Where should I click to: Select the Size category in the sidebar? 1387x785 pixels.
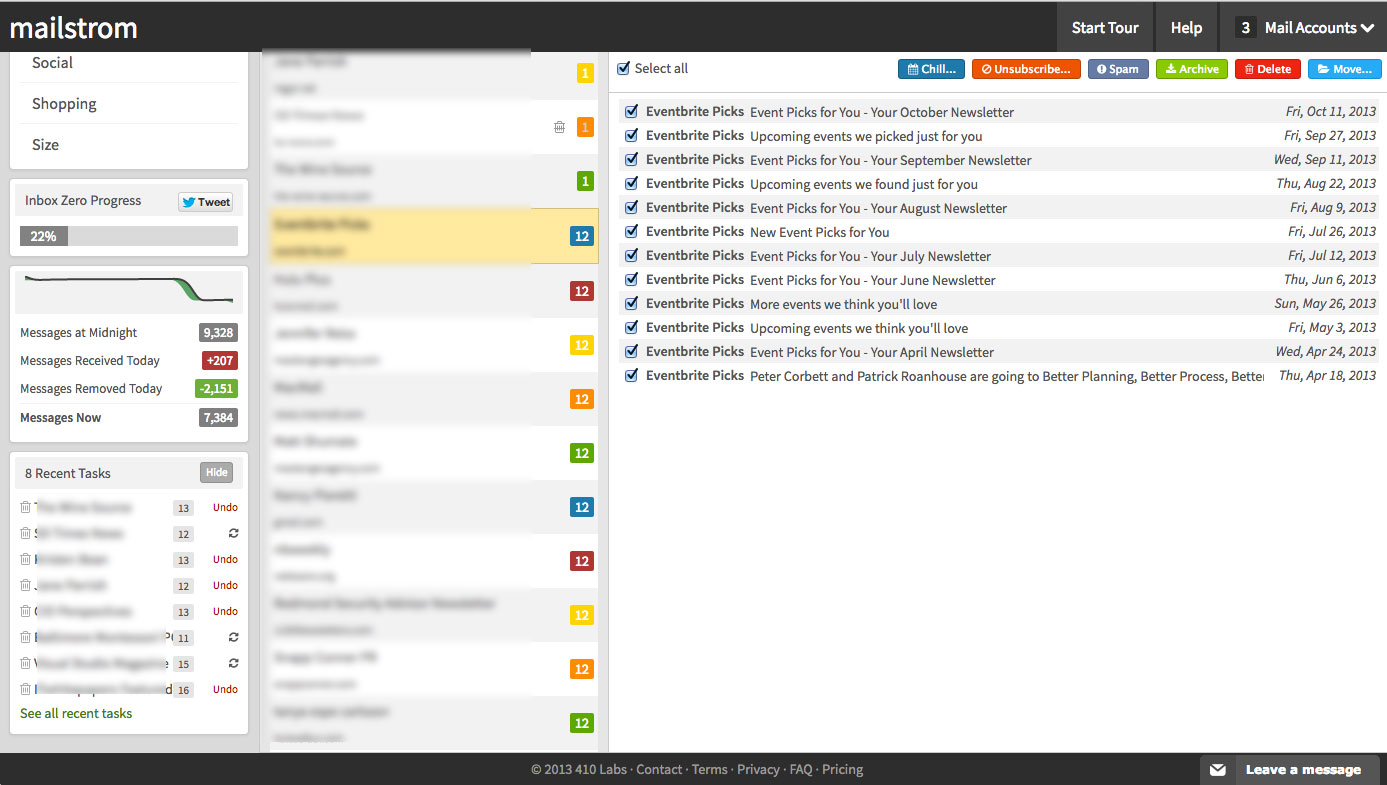pyautogui.click(x=45, y=144)
